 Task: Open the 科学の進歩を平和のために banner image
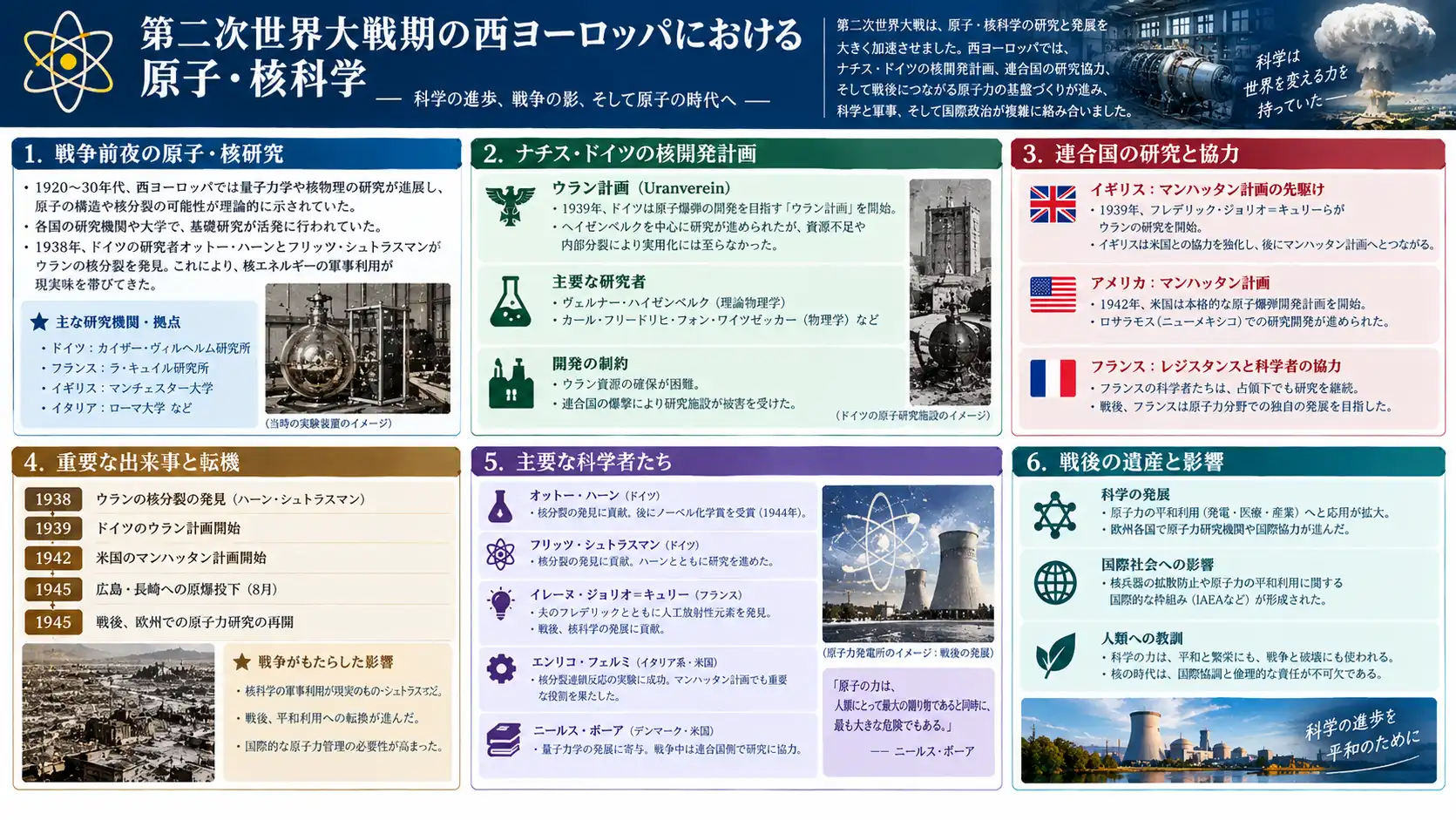point(1229,740)
